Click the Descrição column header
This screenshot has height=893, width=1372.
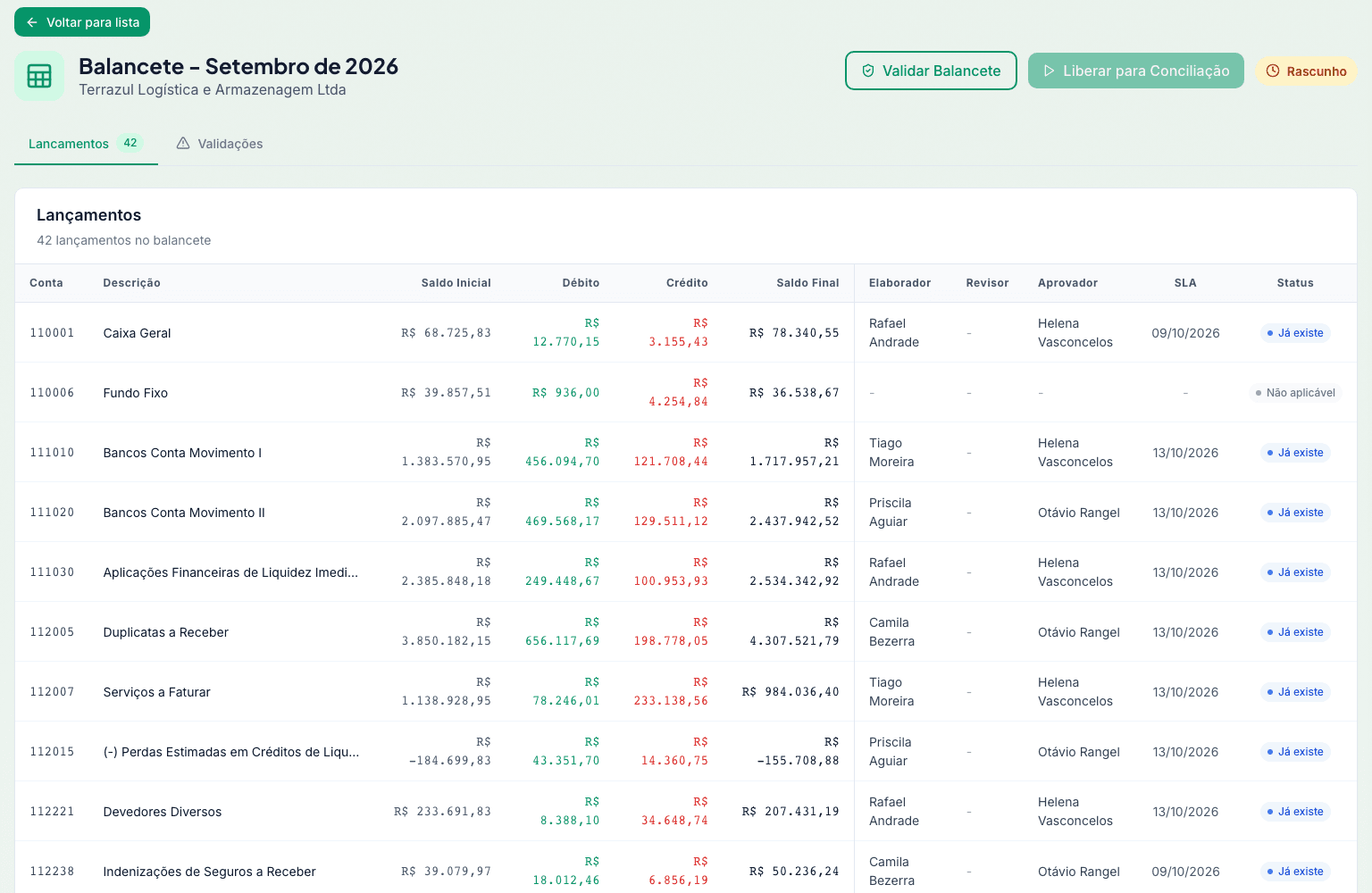[x=132, y=283]
